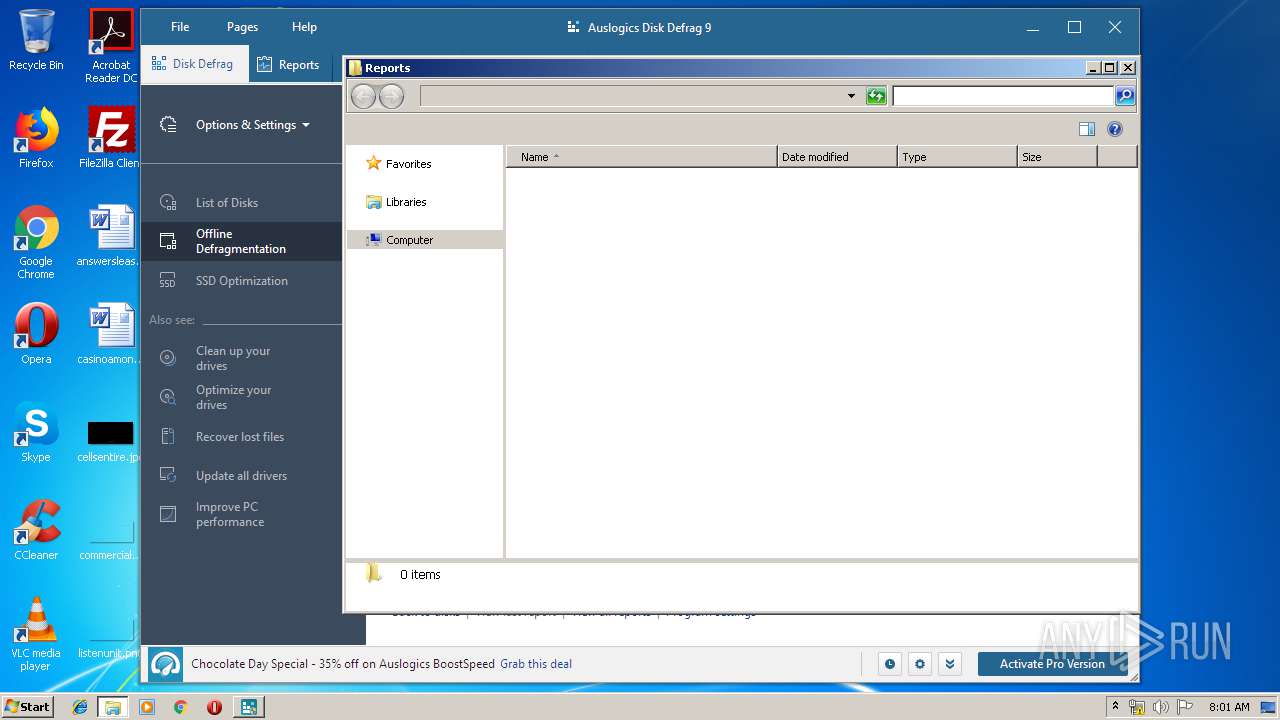Open Opera from the taskbar
The image size is (1280, 720).
[213, 707]
